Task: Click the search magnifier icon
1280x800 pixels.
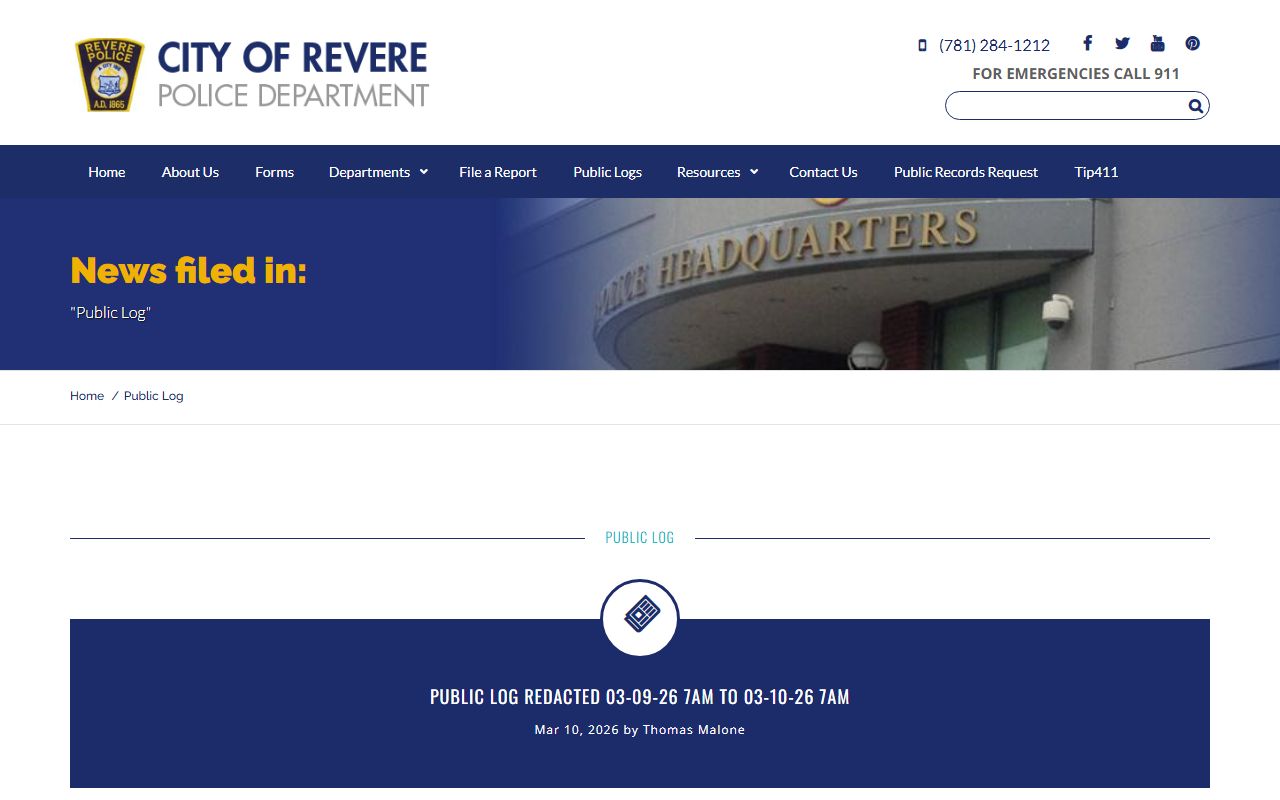Action: tap(1195, 106)
